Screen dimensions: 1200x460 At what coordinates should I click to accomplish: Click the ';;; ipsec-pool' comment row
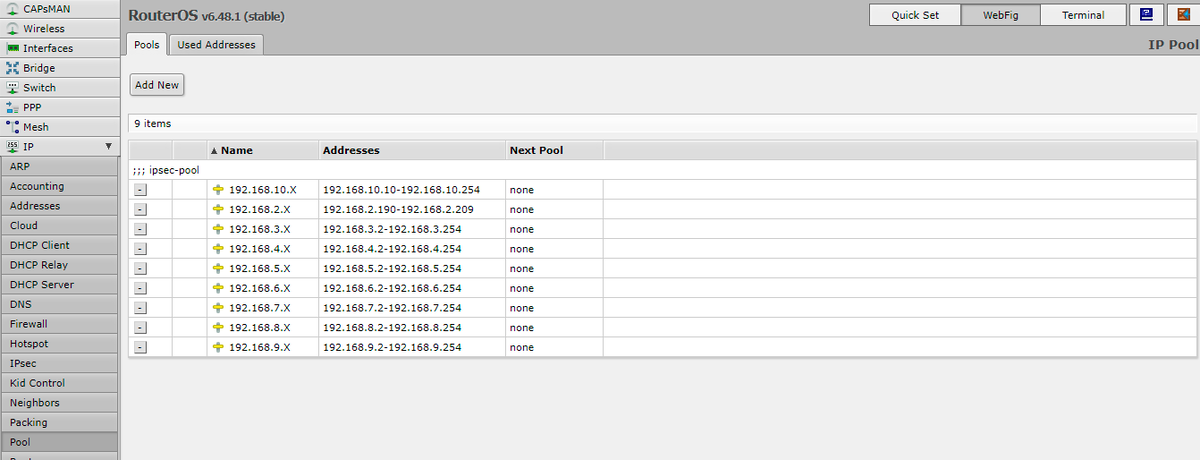click(x=663, y=170)
